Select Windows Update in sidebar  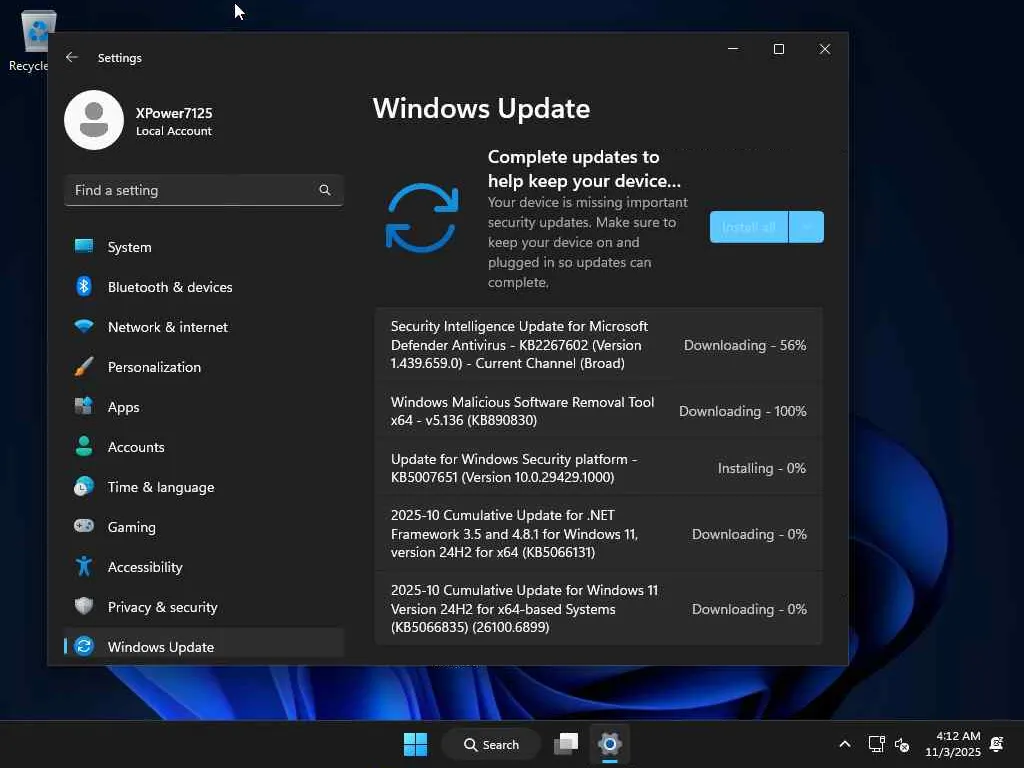point(204,646)
